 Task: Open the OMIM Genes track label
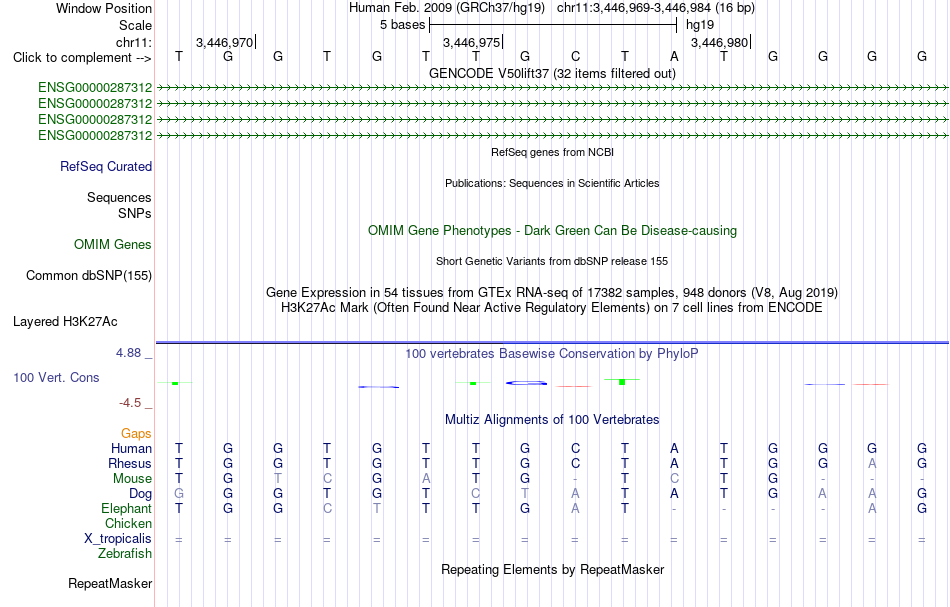point(113,245)
